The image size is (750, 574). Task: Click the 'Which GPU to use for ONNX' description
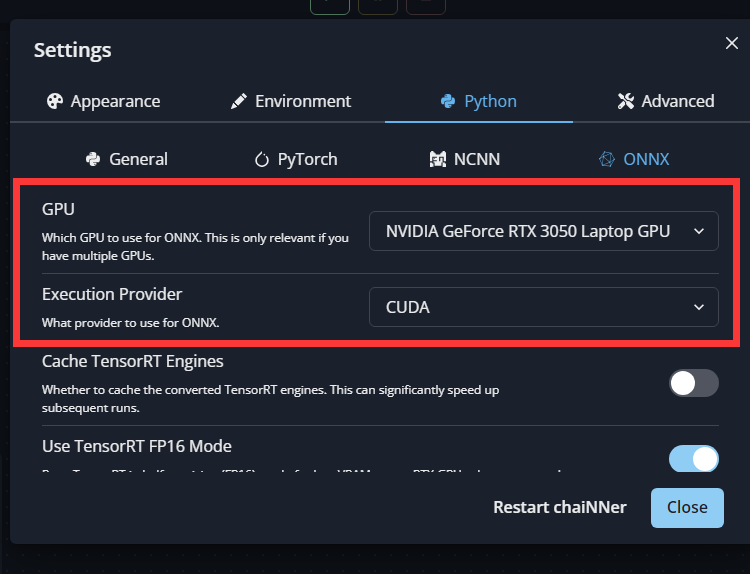click(195, 247)
